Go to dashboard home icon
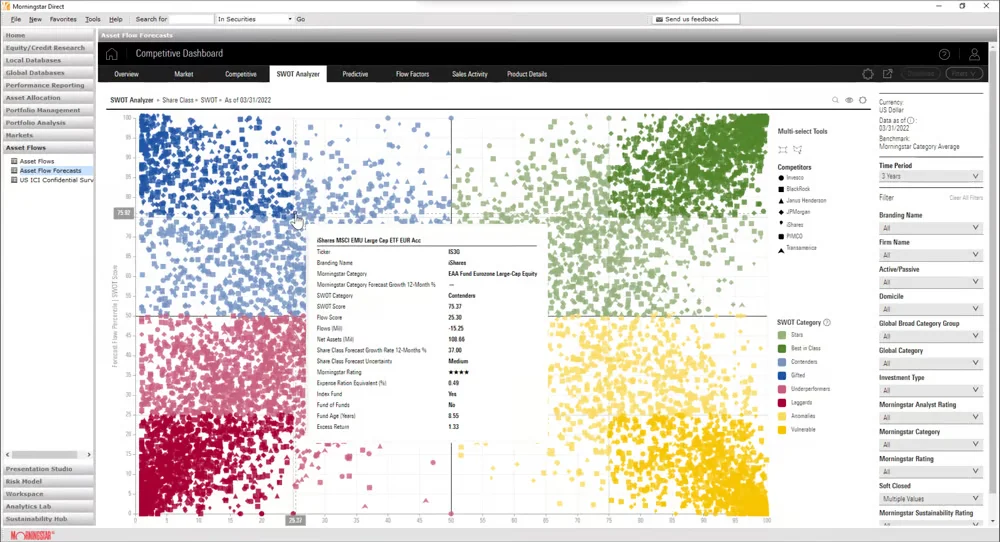 (112, 54)
